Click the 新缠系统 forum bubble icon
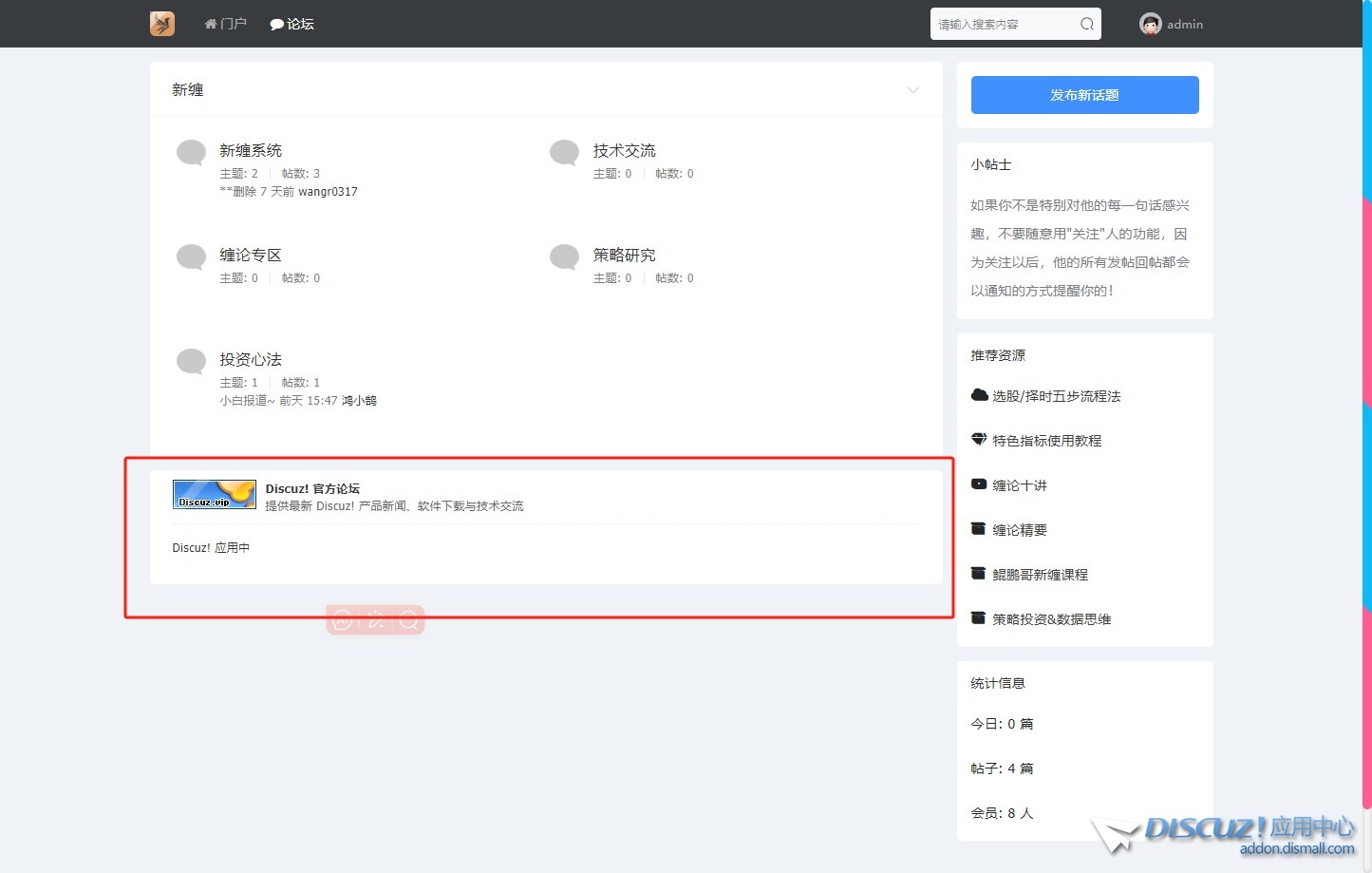The height and width of the screenshot is (873, 1372). 192,153
